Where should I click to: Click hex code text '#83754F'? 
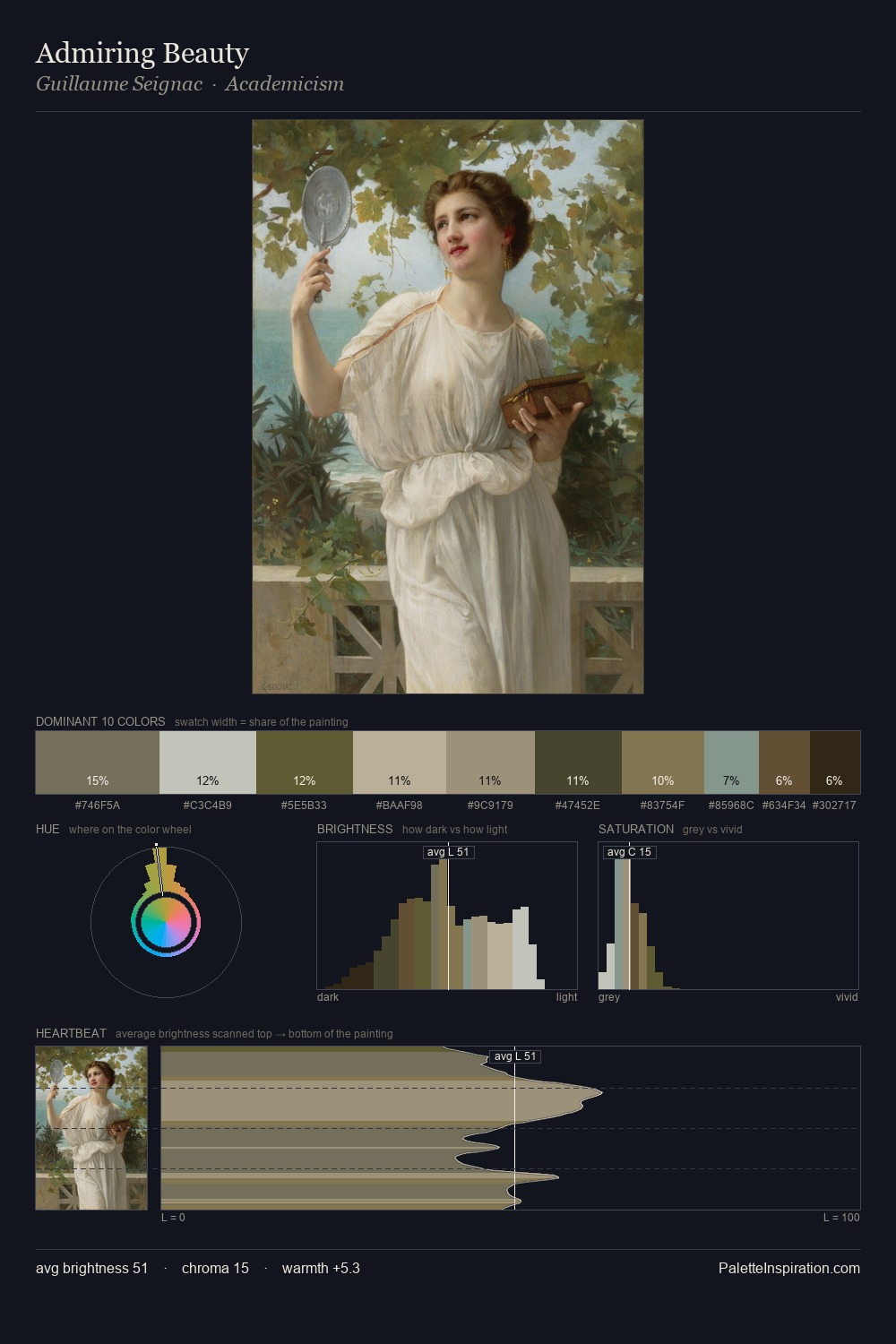point(663,806)
